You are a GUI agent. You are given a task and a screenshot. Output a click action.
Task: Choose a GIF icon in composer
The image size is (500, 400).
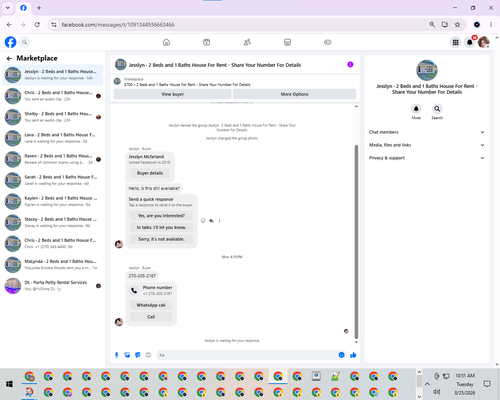[x=148, y=355]
